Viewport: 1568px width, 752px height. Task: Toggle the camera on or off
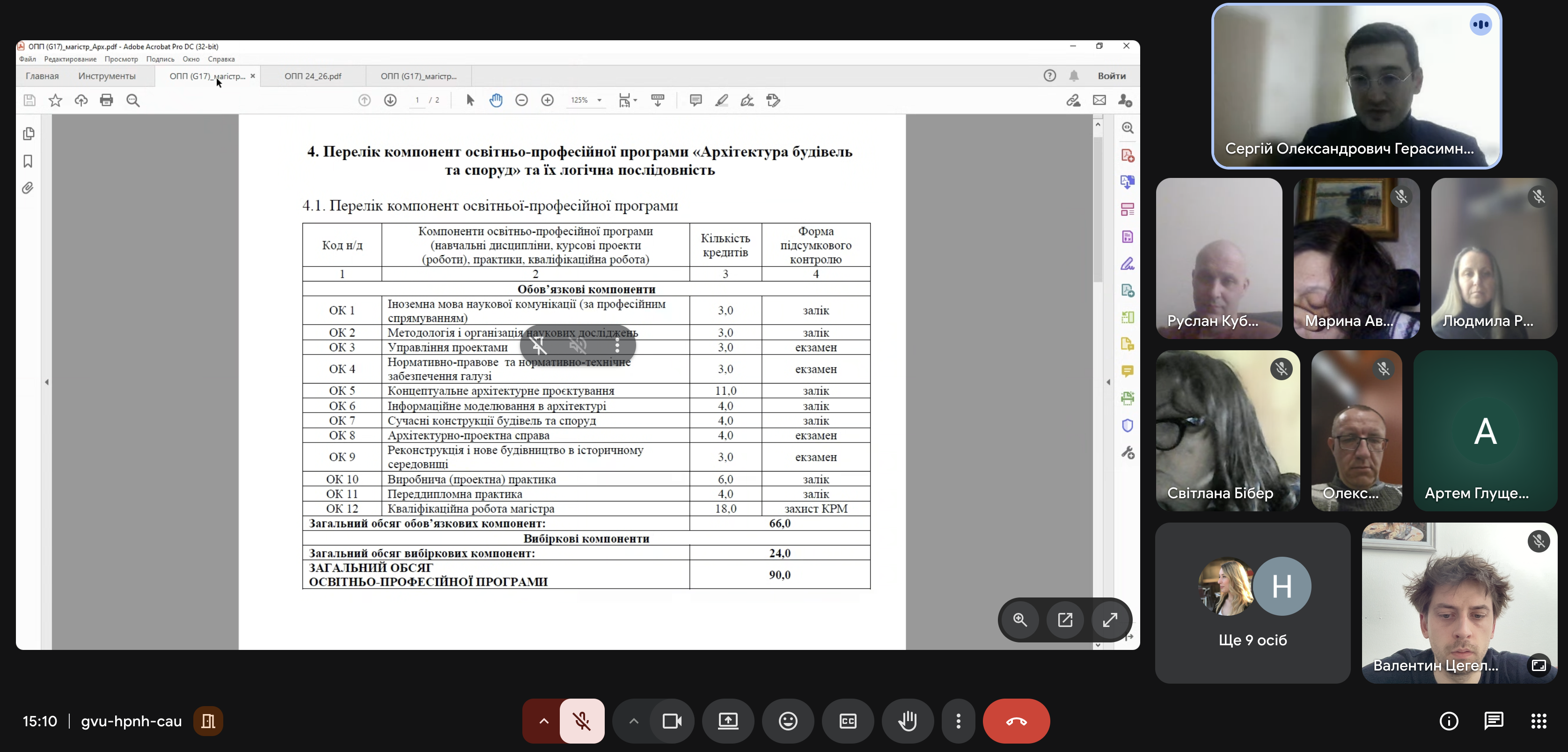pos(672,721)
